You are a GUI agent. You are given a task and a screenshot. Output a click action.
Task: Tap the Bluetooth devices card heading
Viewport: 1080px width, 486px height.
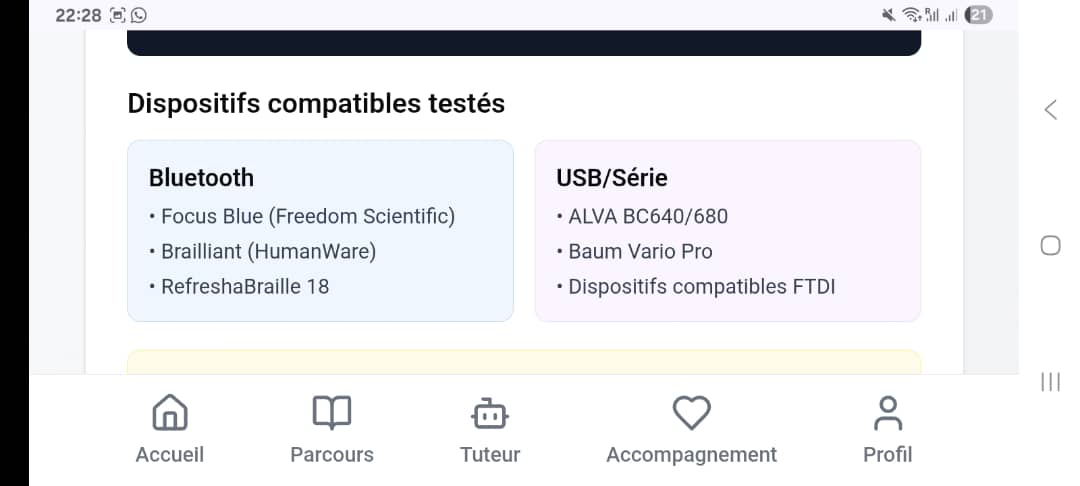[201, 178]
